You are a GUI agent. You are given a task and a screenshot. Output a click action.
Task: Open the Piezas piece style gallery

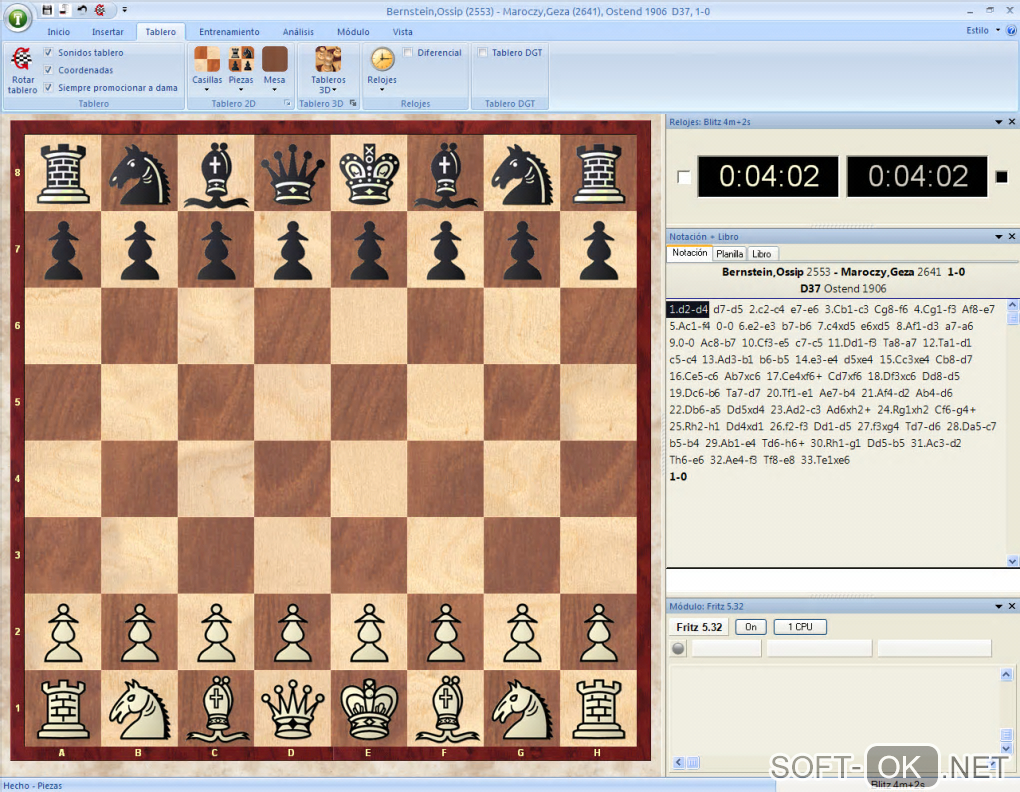[x=241, y=68]
